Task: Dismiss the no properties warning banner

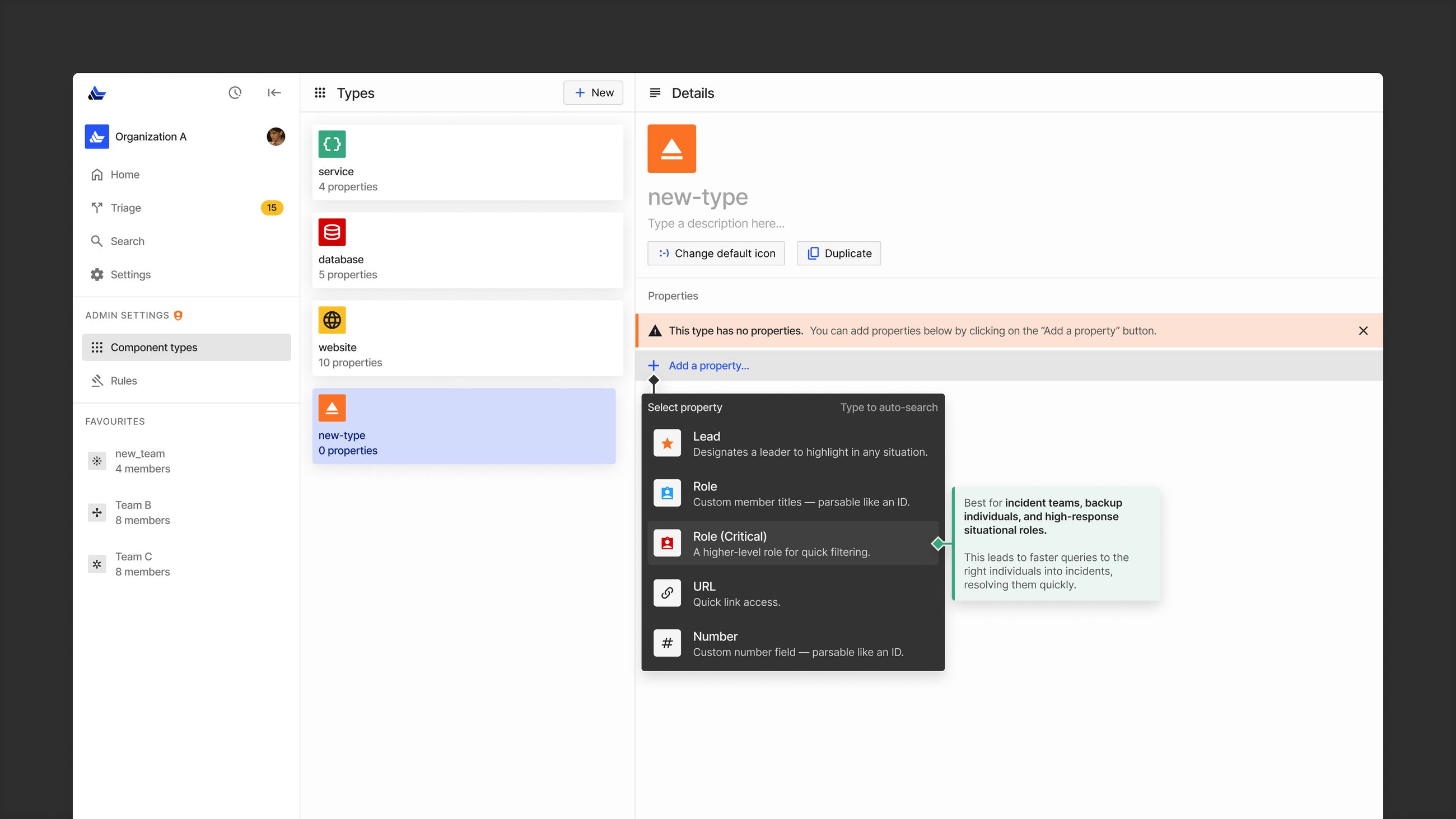Action: point(1362,331)
